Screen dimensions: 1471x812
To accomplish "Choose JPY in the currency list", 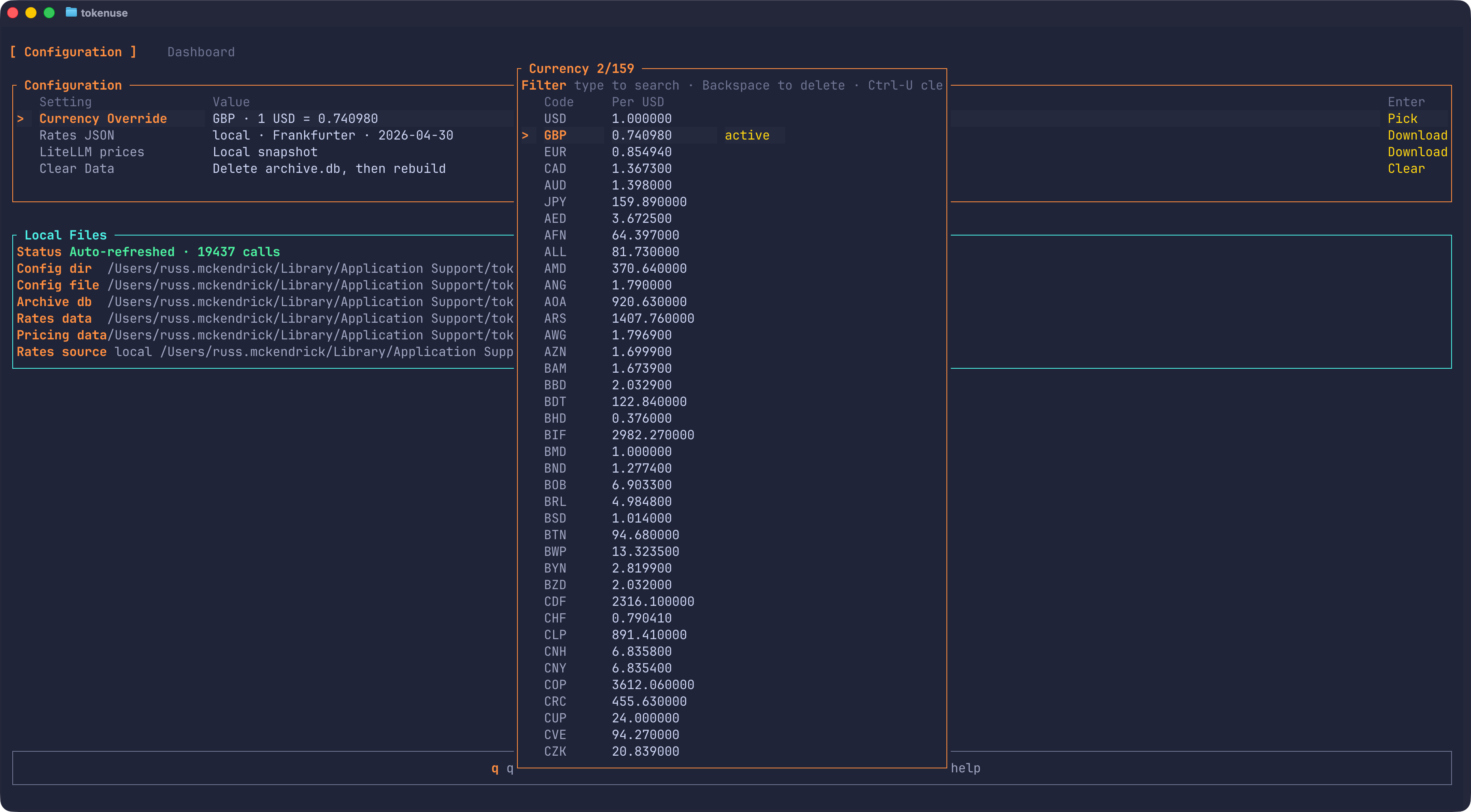I will pos(732,201).
